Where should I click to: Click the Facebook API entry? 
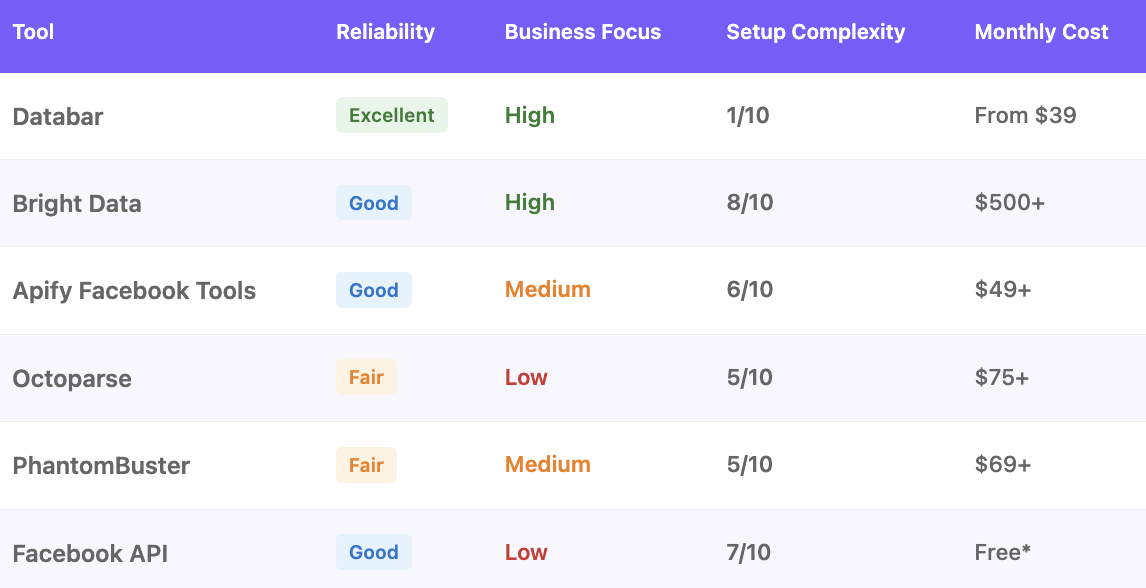coord(91,553)
